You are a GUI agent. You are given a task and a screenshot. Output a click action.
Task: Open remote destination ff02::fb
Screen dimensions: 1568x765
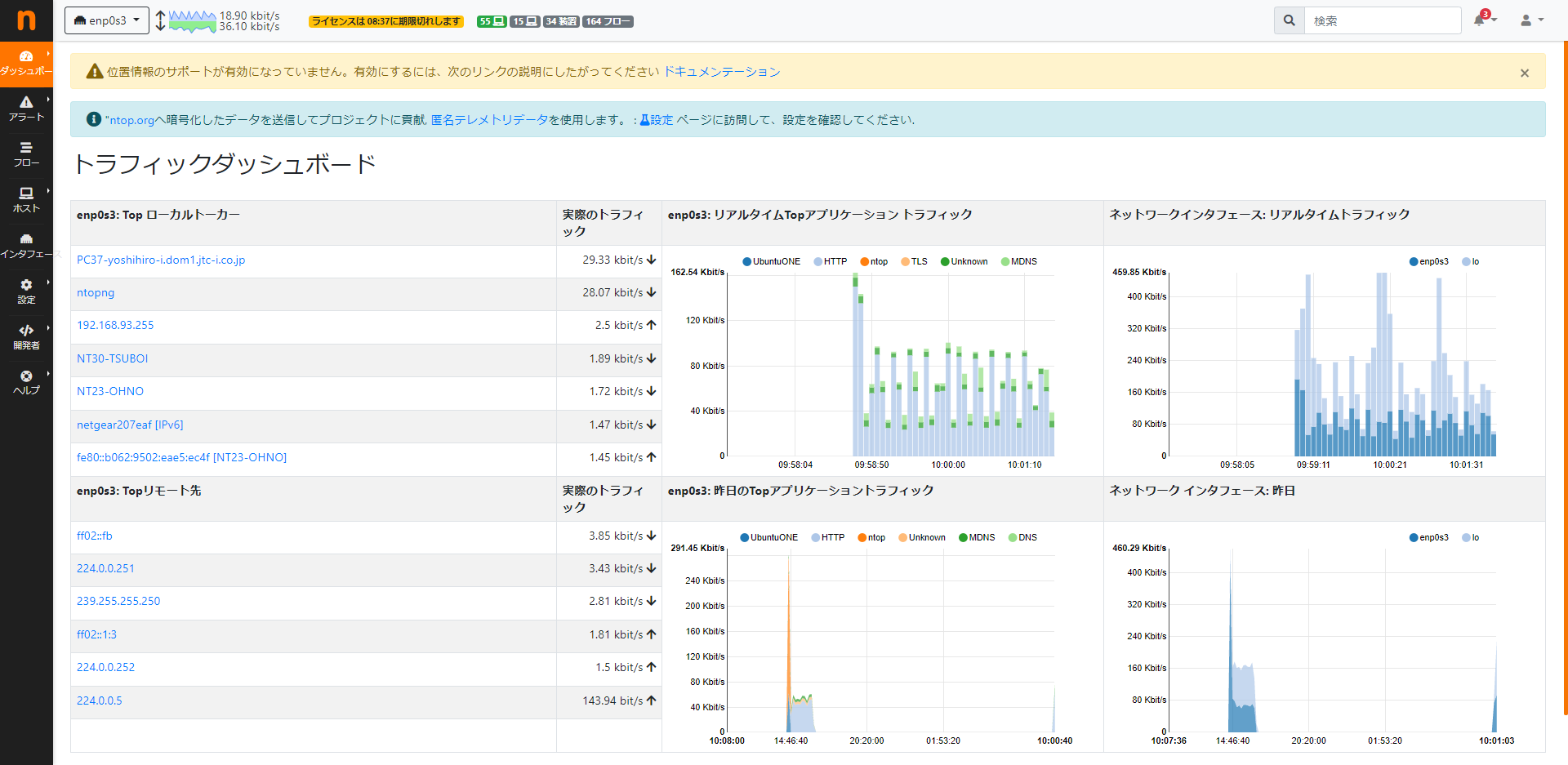point(95,536)
